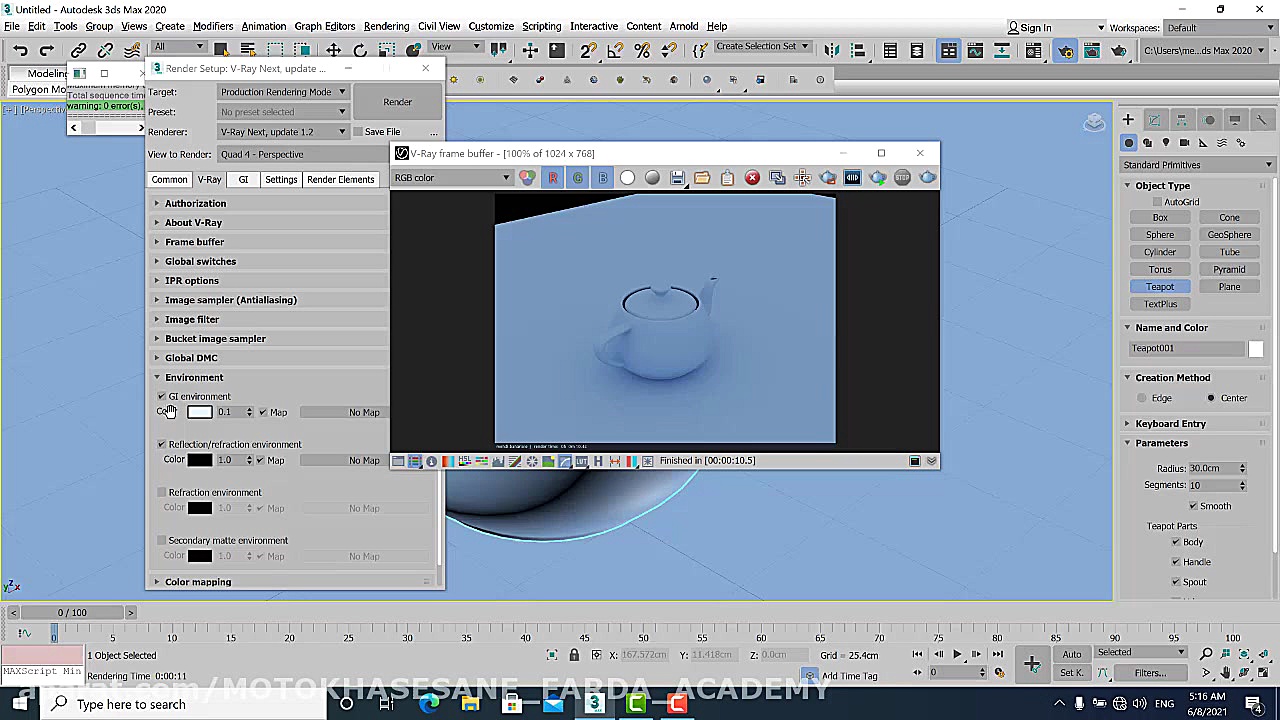Disable the GI environment checkbox

(162, 397)
